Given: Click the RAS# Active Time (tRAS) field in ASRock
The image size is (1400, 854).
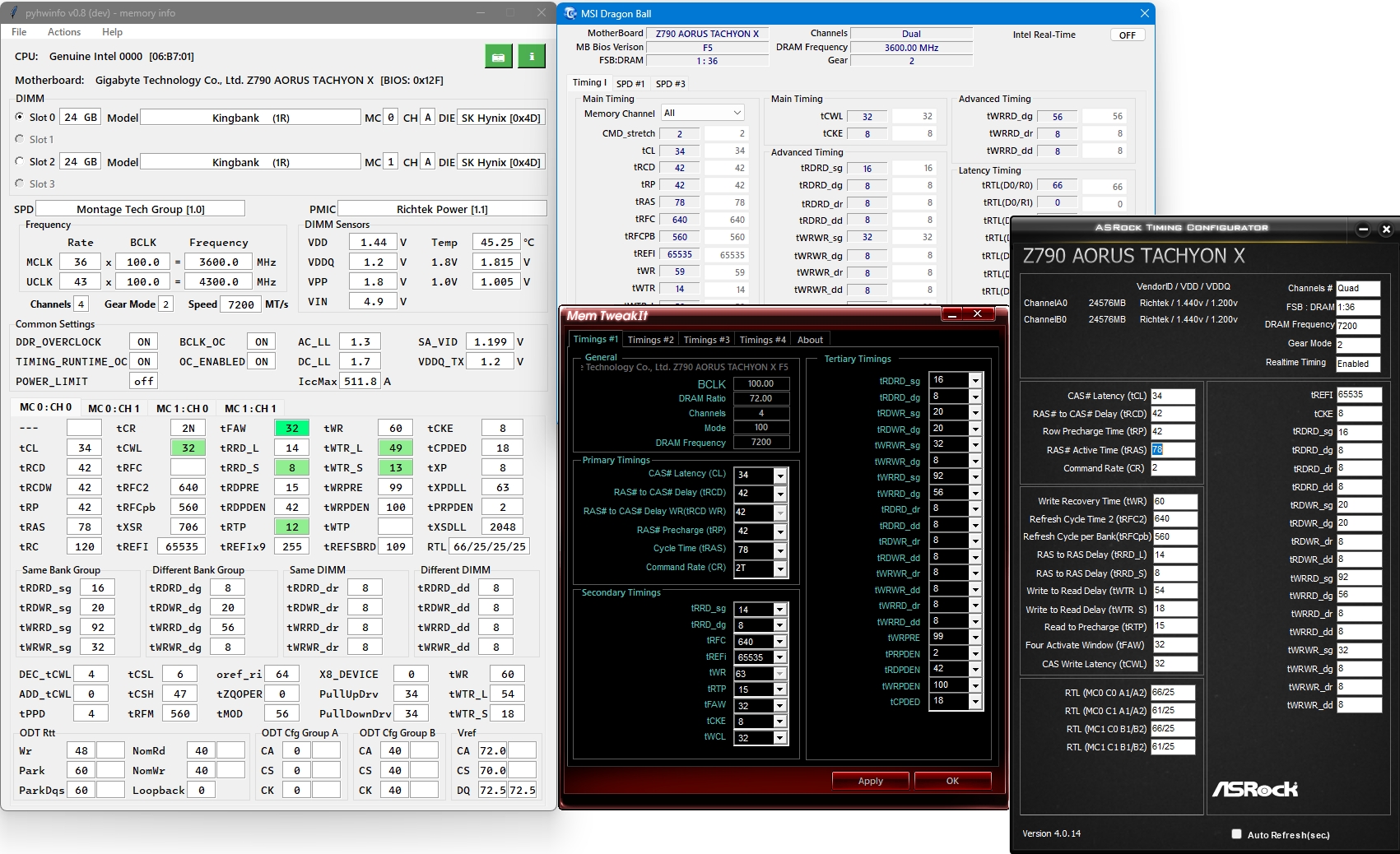Looking at the screenshot, I should click(x=1173, y=450).
